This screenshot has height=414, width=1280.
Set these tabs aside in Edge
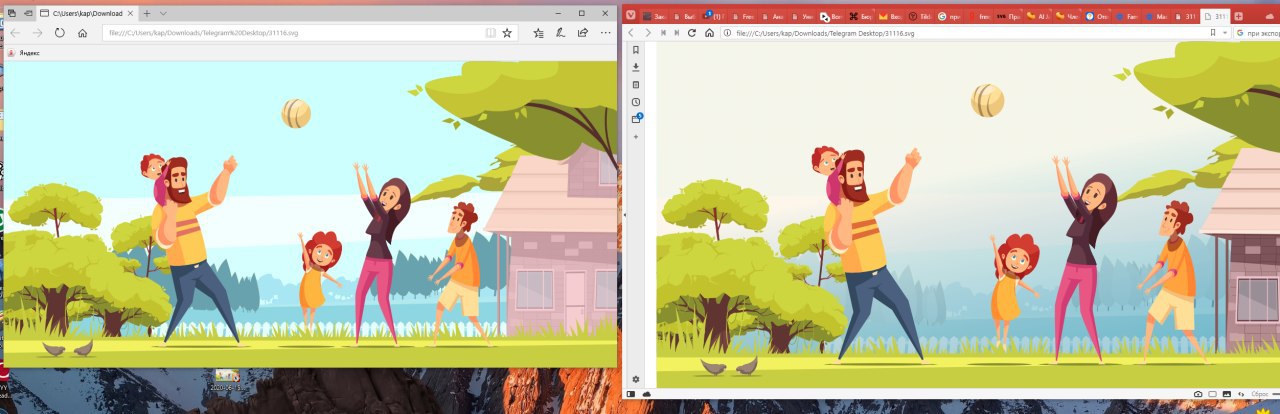click(28, 13)
